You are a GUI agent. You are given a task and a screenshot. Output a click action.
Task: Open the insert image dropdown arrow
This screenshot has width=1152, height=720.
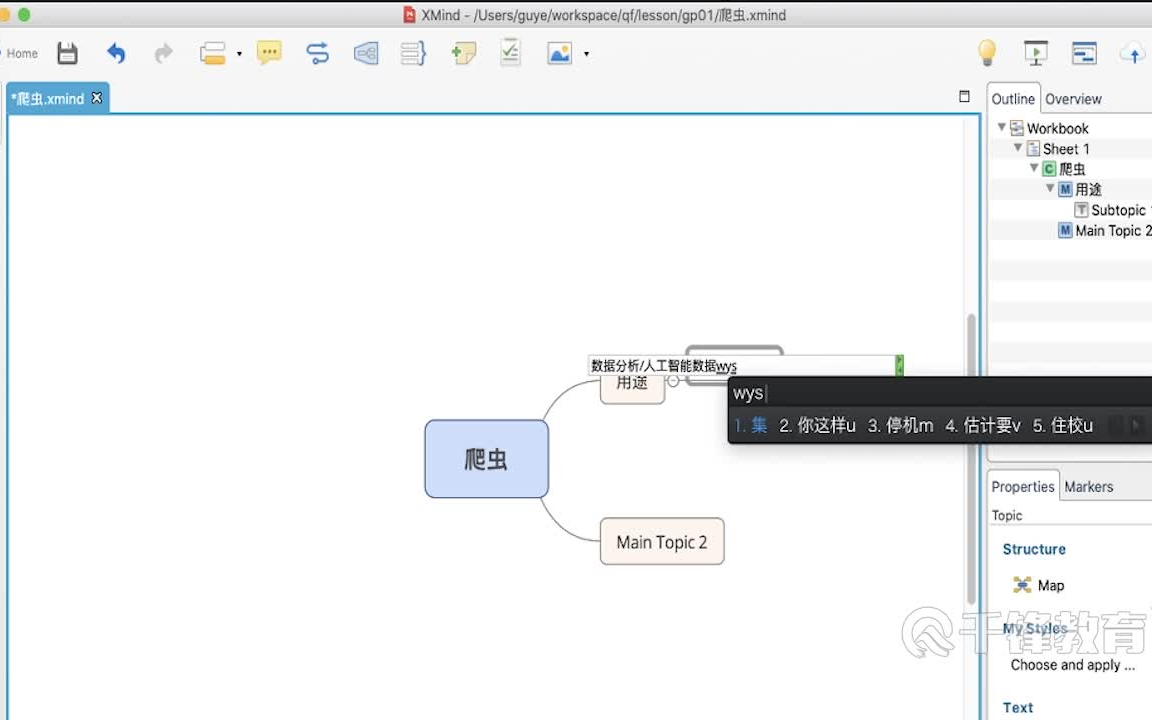point(585,55)
